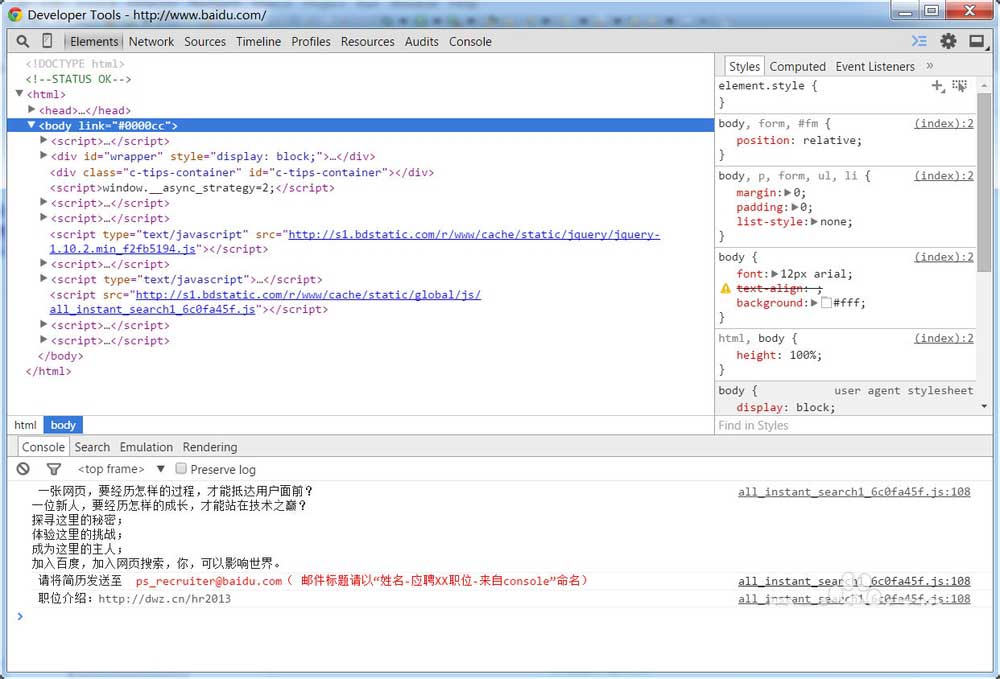The height and width of the screenshot is (679, 1000).
Task: Click the show console drawer icon
Action: [x=919, y=41]
